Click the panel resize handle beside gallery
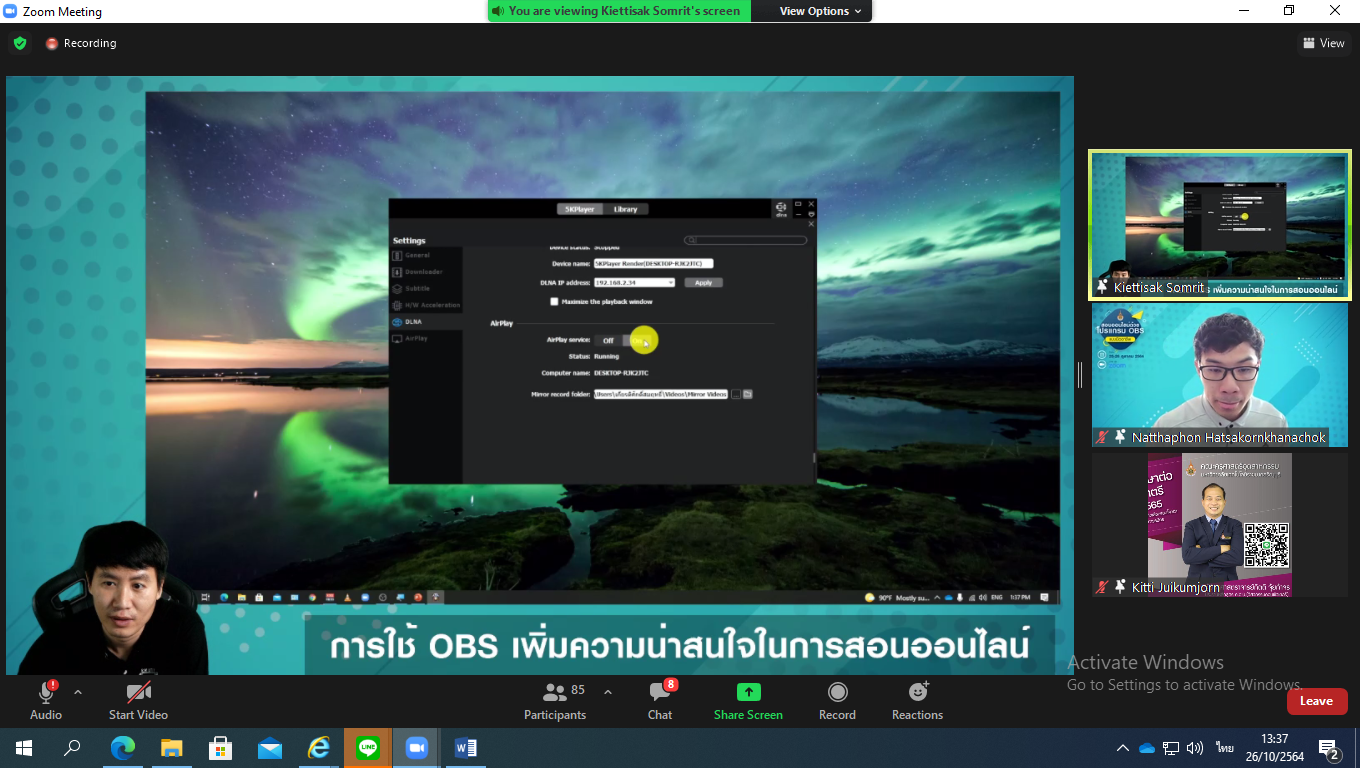1360x768 pixels. tap(1080, 375)
